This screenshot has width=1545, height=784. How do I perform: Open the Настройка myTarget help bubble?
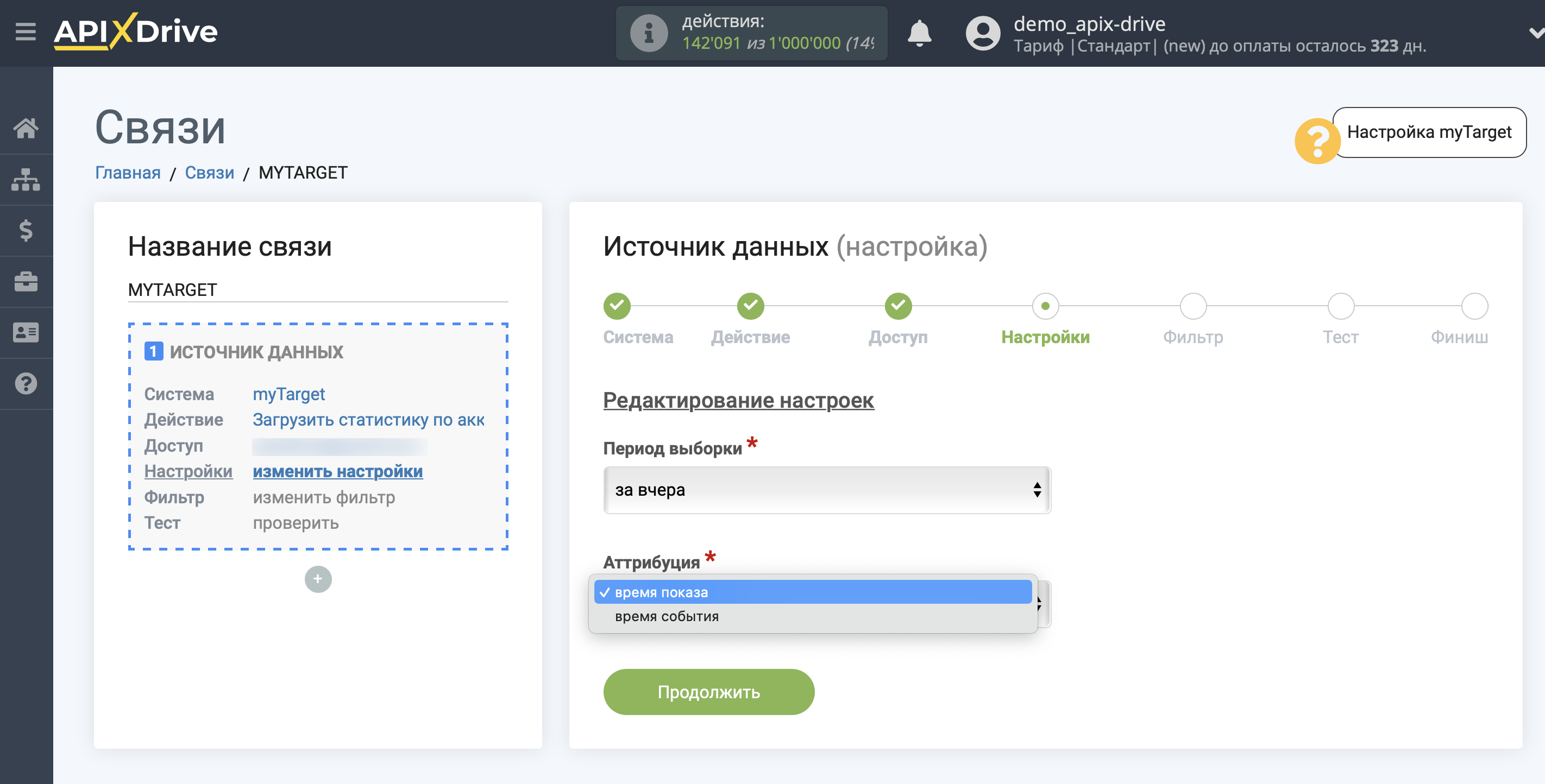coord(1429,132)
